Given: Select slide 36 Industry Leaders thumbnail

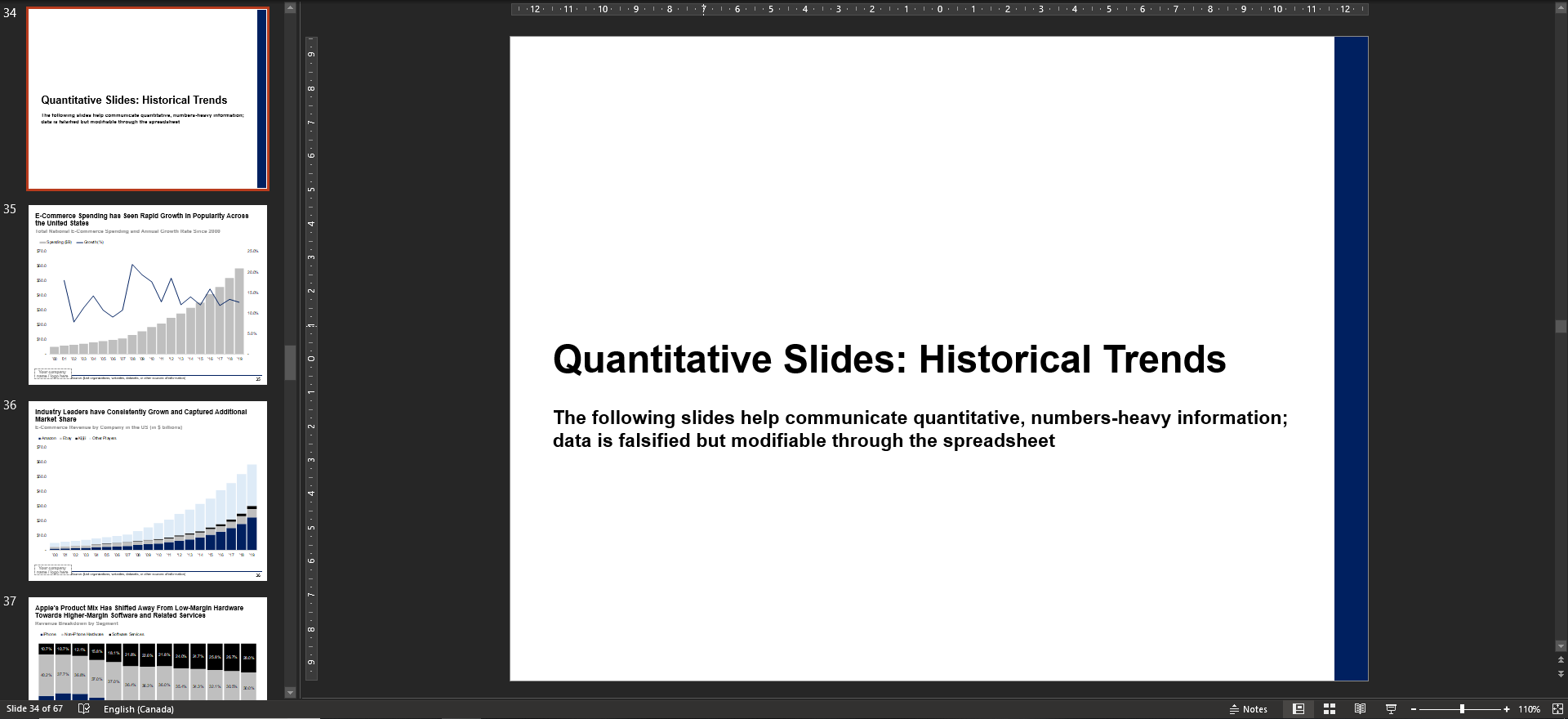Looking at the screenshot, I should pyautogui.click(x=148, y=491).
